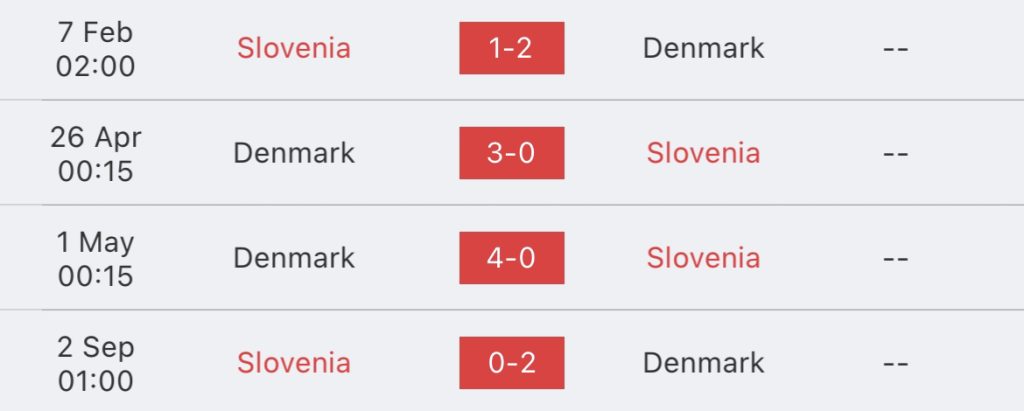
Task: Click the dashes in the 7 Feb row
Action: coord(895,49)
